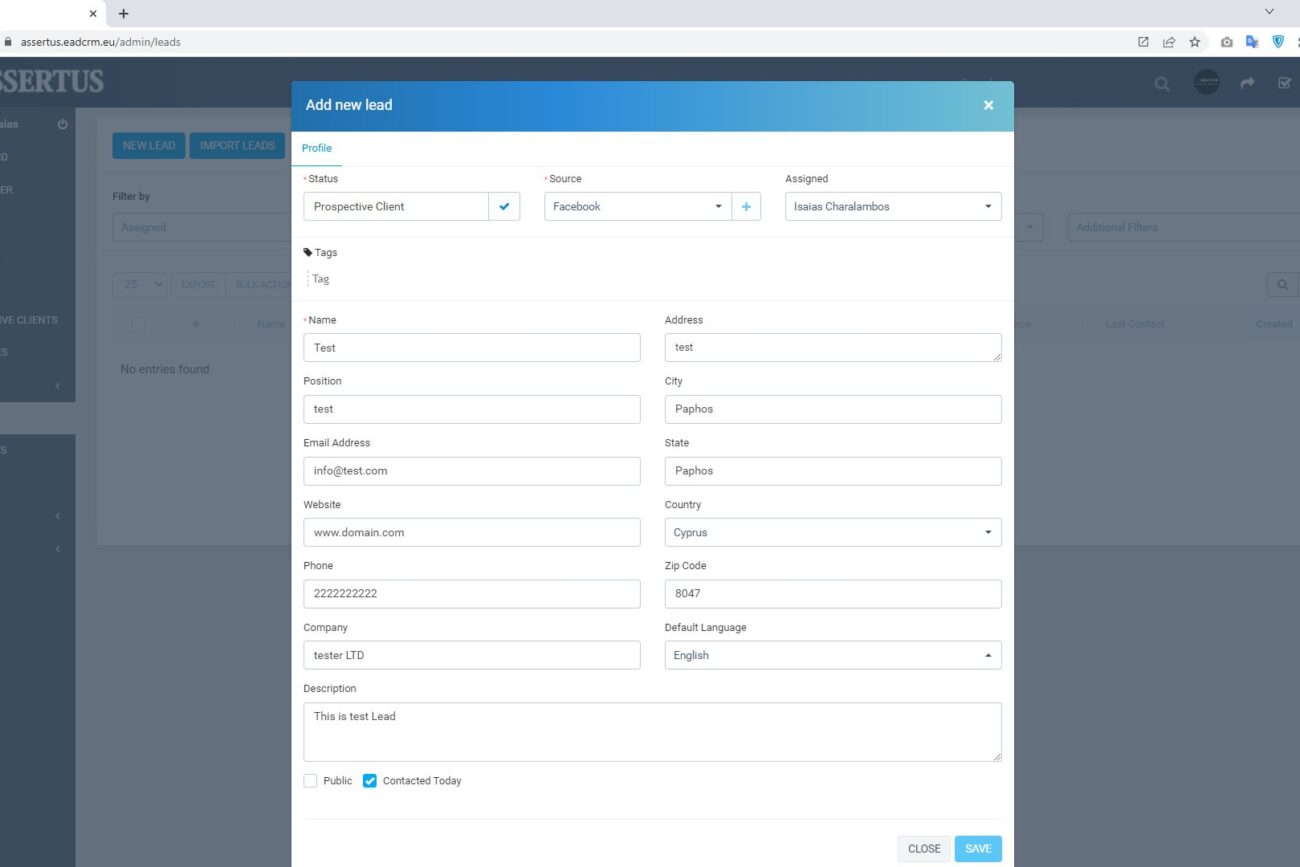Screen dimensions: 1300x867
Task: Close the dialog with the X icon
Action: [x=988, y=105]
